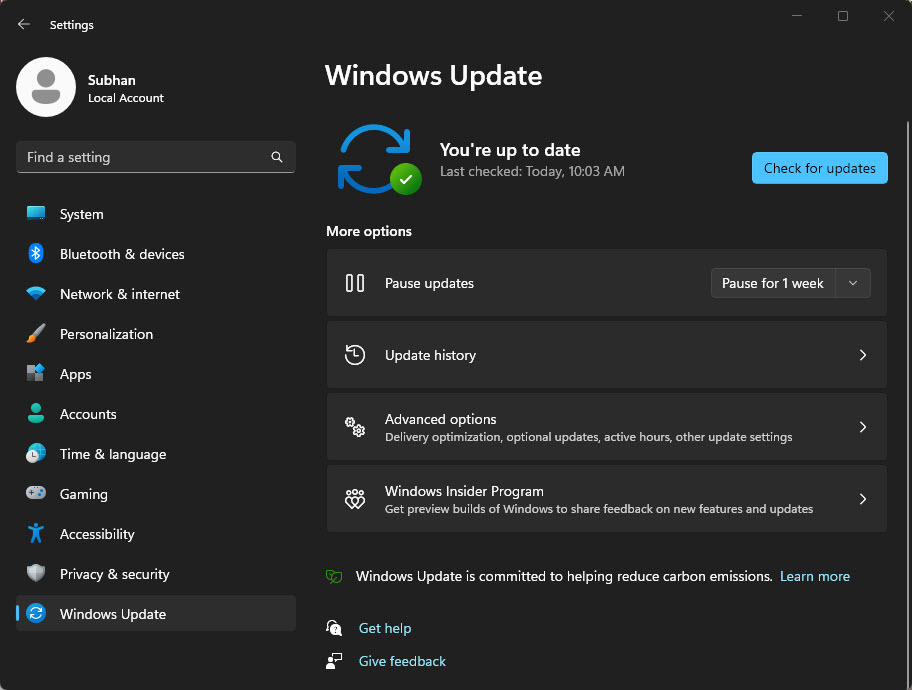Image resolution: width=912 pixels, height=690 pixels.
Task: Click the Subhan Local Account name
Action: pyautogui.click(x=126, y=88)
